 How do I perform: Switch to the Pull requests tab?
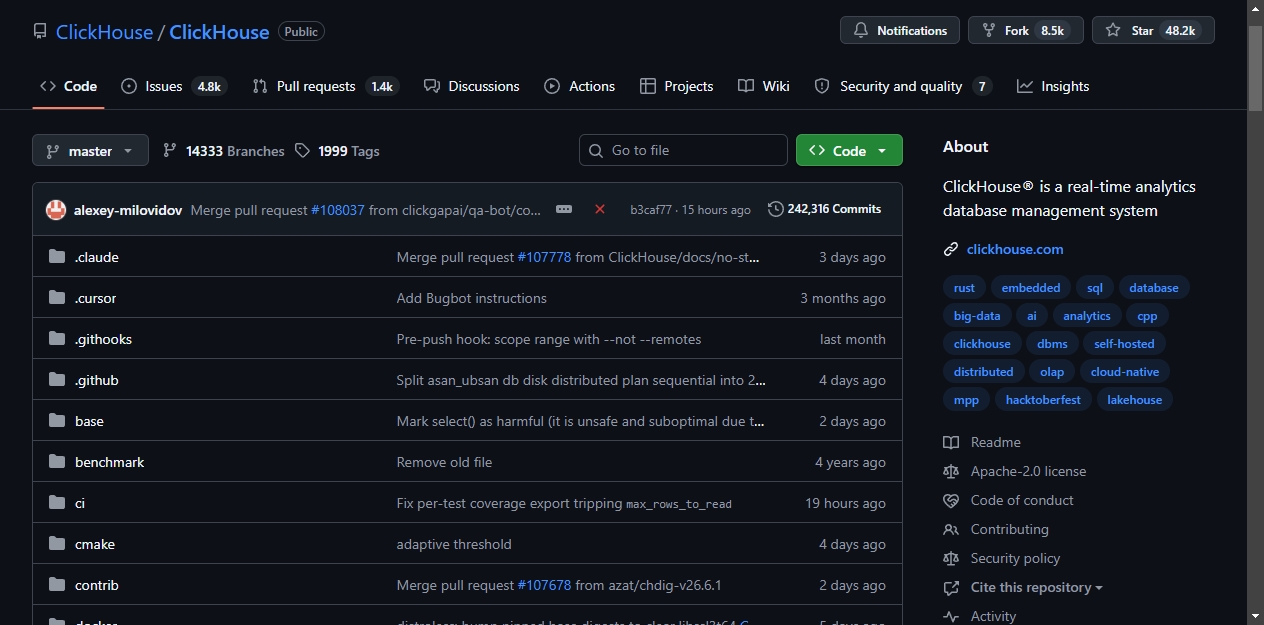[x=325, y=86]
